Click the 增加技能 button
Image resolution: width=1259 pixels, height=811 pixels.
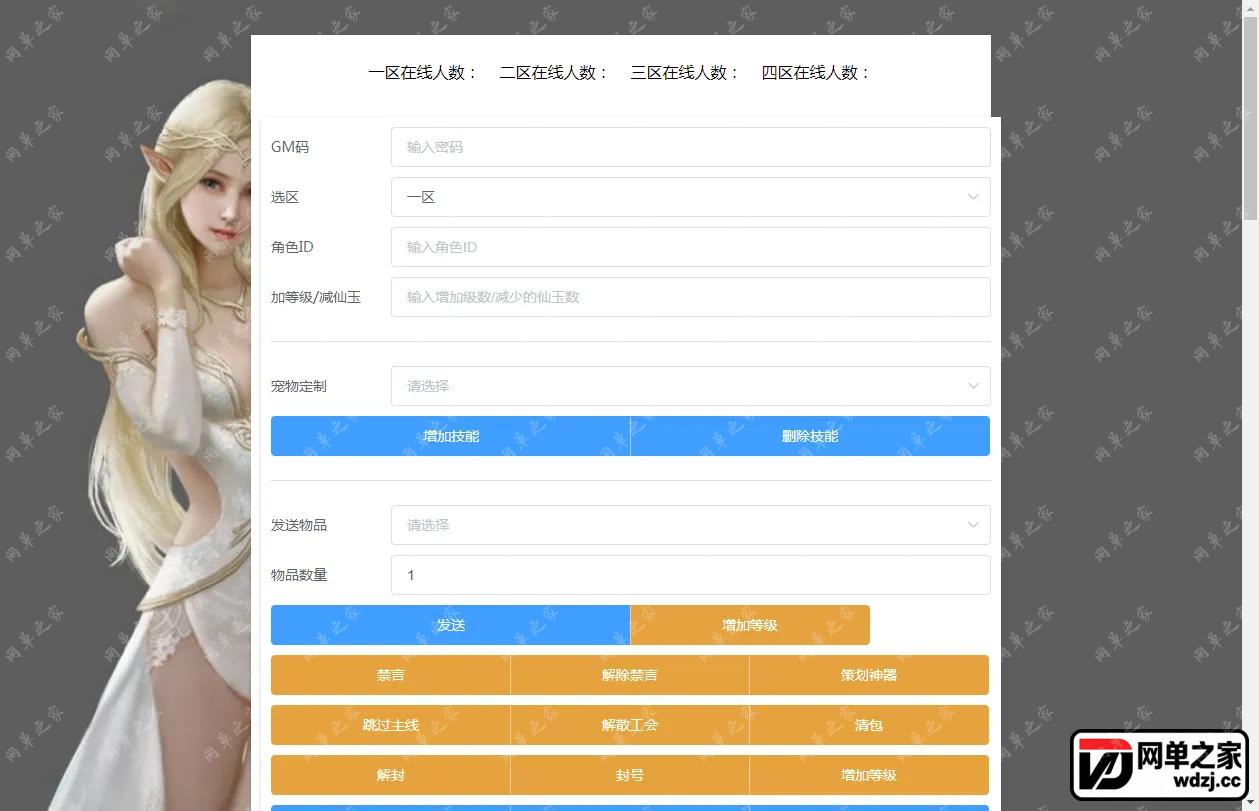(451, 436)
